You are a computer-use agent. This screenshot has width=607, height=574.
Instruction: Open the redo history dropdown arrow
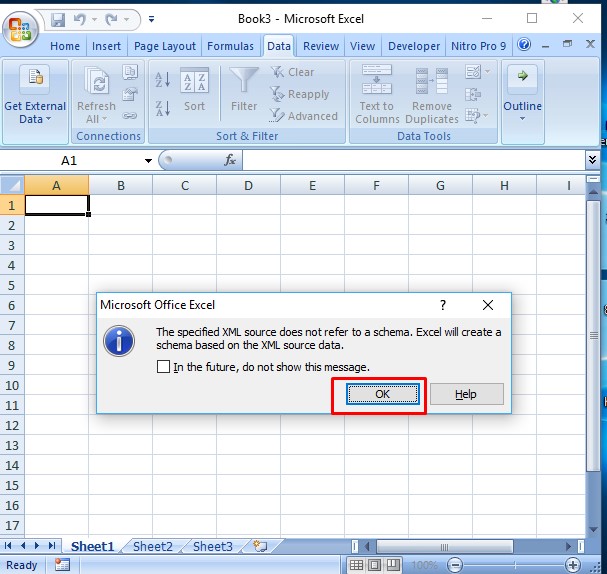coord(126,19)
